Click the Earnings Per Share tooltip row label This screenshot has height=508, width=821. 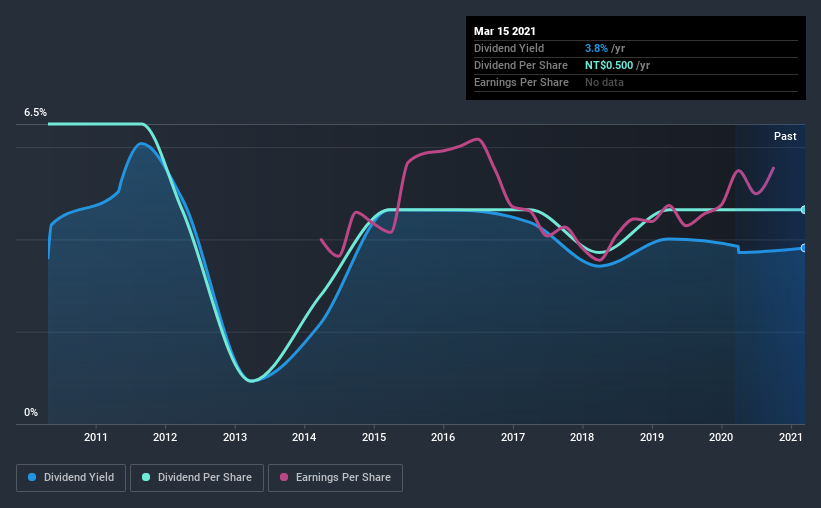click(x=522, y=82)
